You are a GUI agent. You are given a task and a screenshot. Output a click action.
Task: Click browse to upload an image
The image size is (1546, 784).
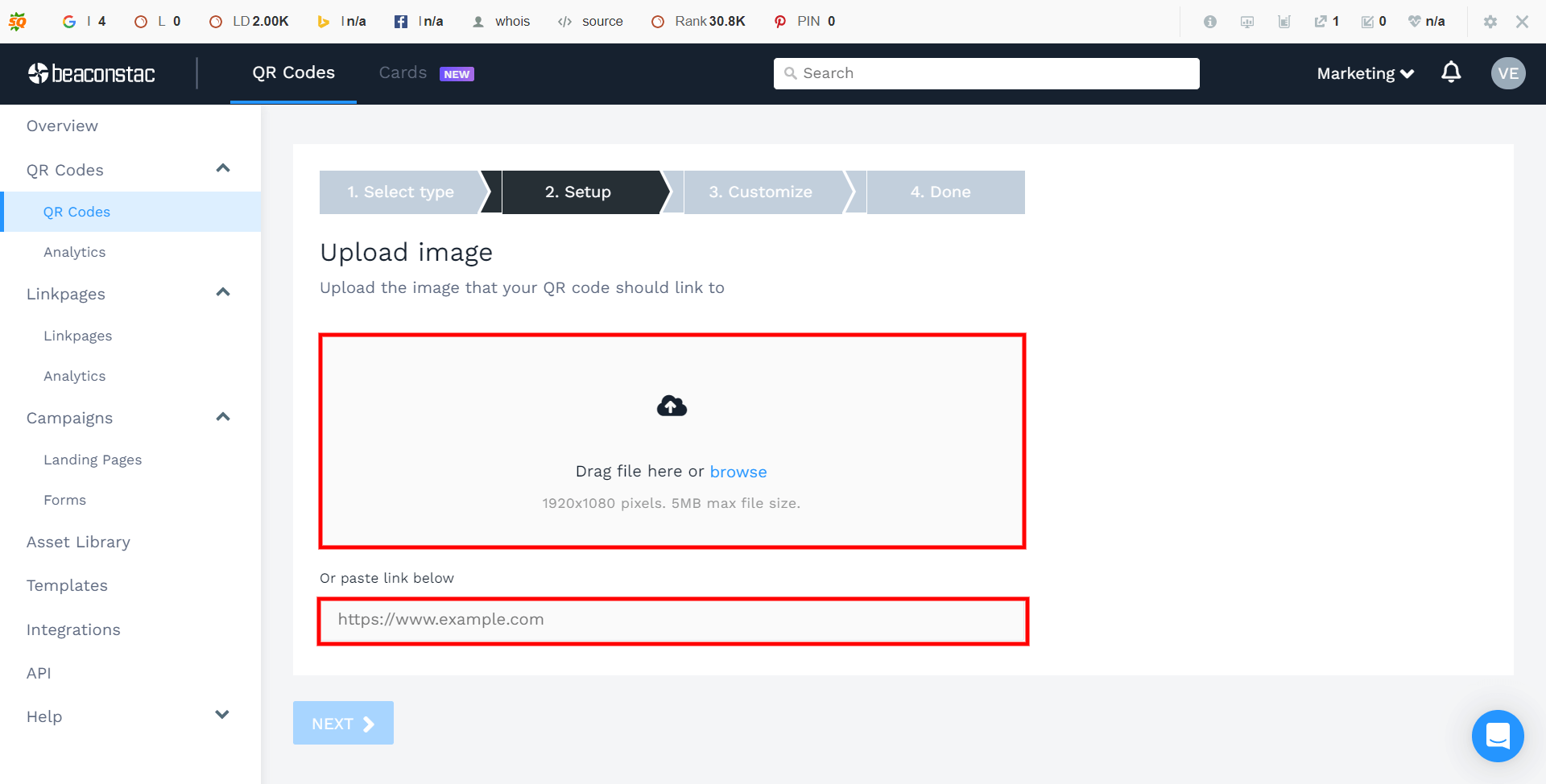[738, 471]
